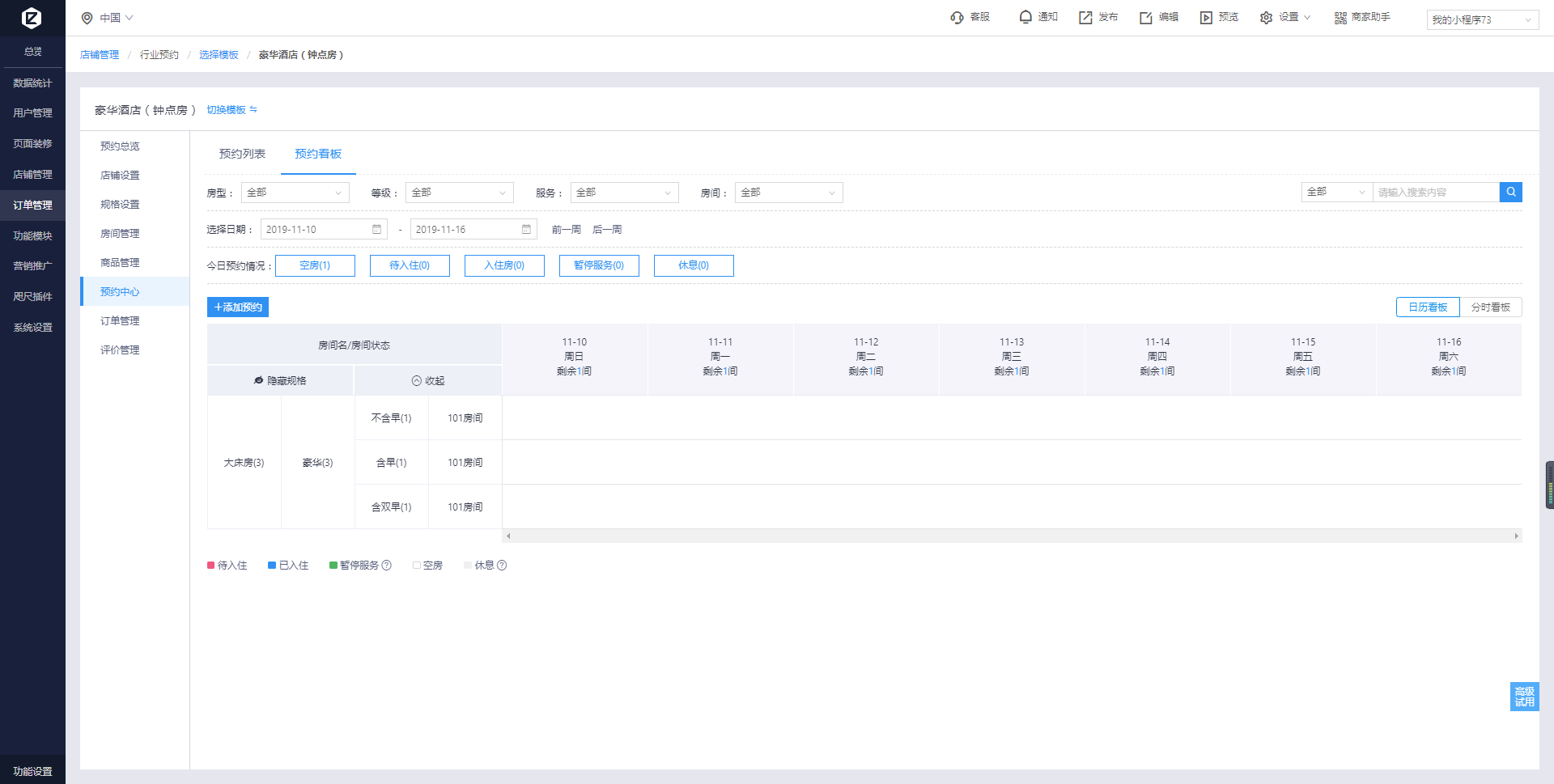This screenshot has width=1554, height=784.
Task: Open 店铺管理 breadcrumb link
Action: tap(100, 55)
